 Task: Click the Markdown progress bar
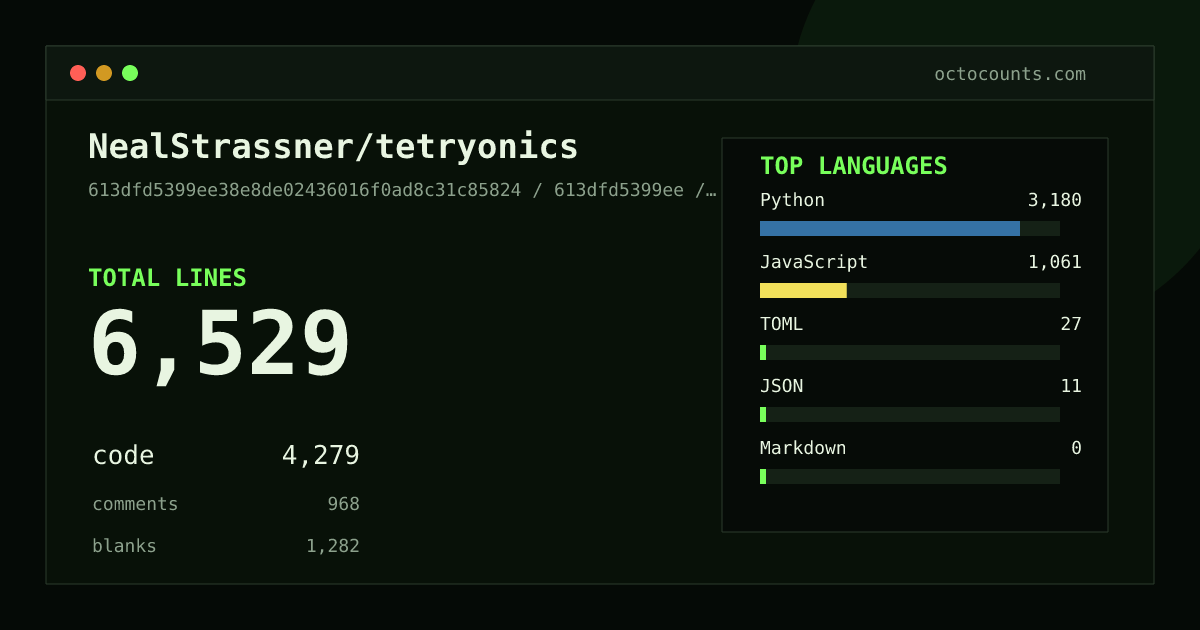(x=910, y=476)
